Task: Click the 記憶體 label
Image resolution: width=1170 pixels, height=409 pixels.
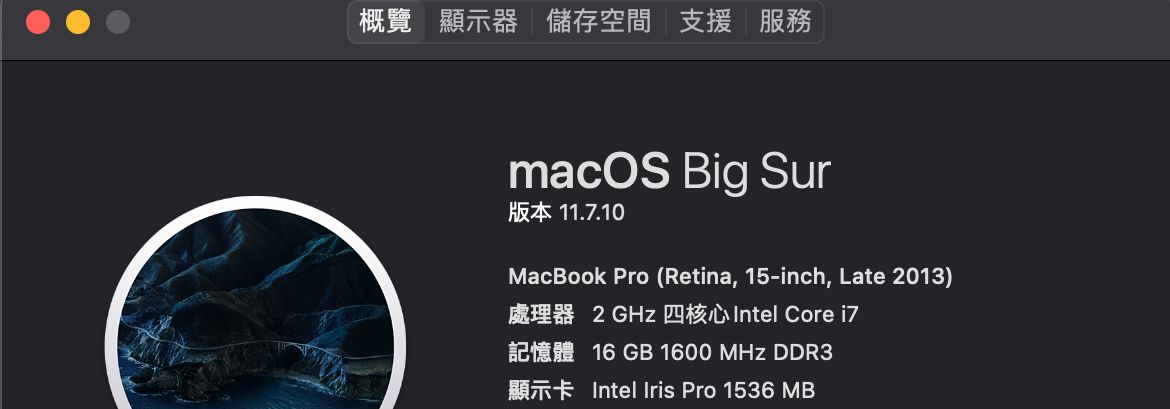Action: pyautogui.click(x=541, y=352)
